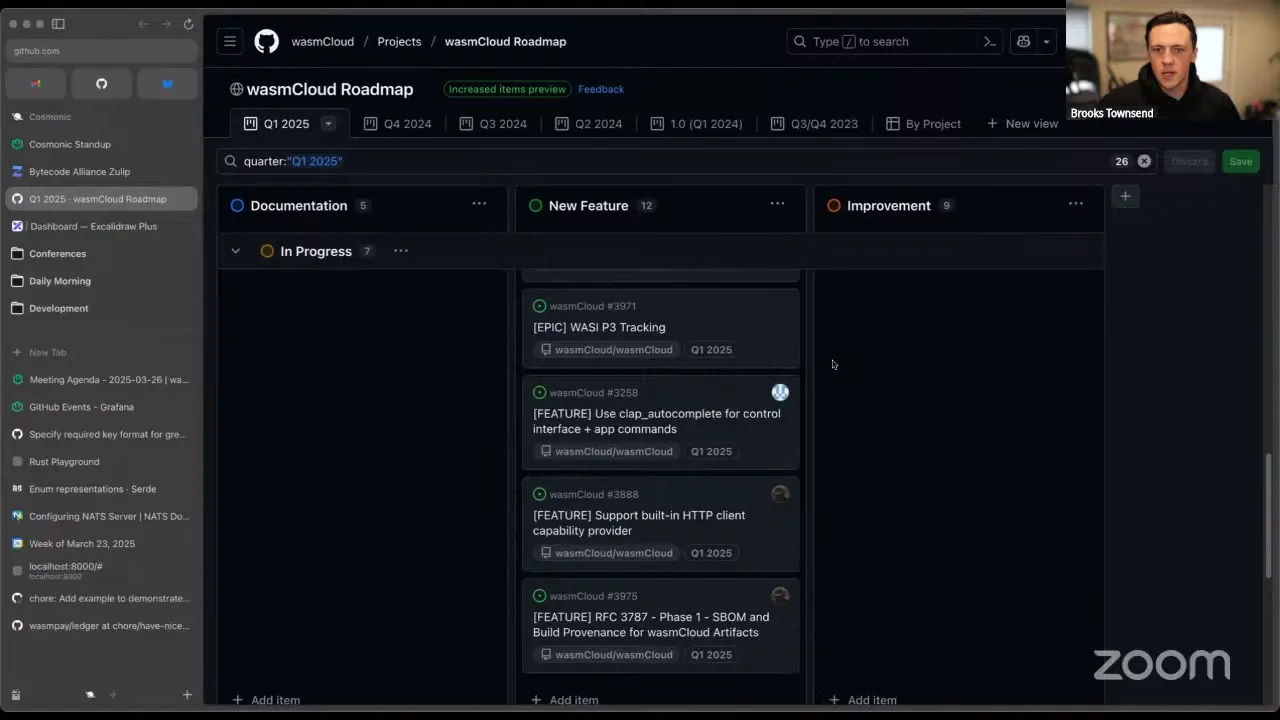Screen dimensions: 1280x720
Task: Click the GitHub Octocat logo in the header
Action: pos(267,41)
